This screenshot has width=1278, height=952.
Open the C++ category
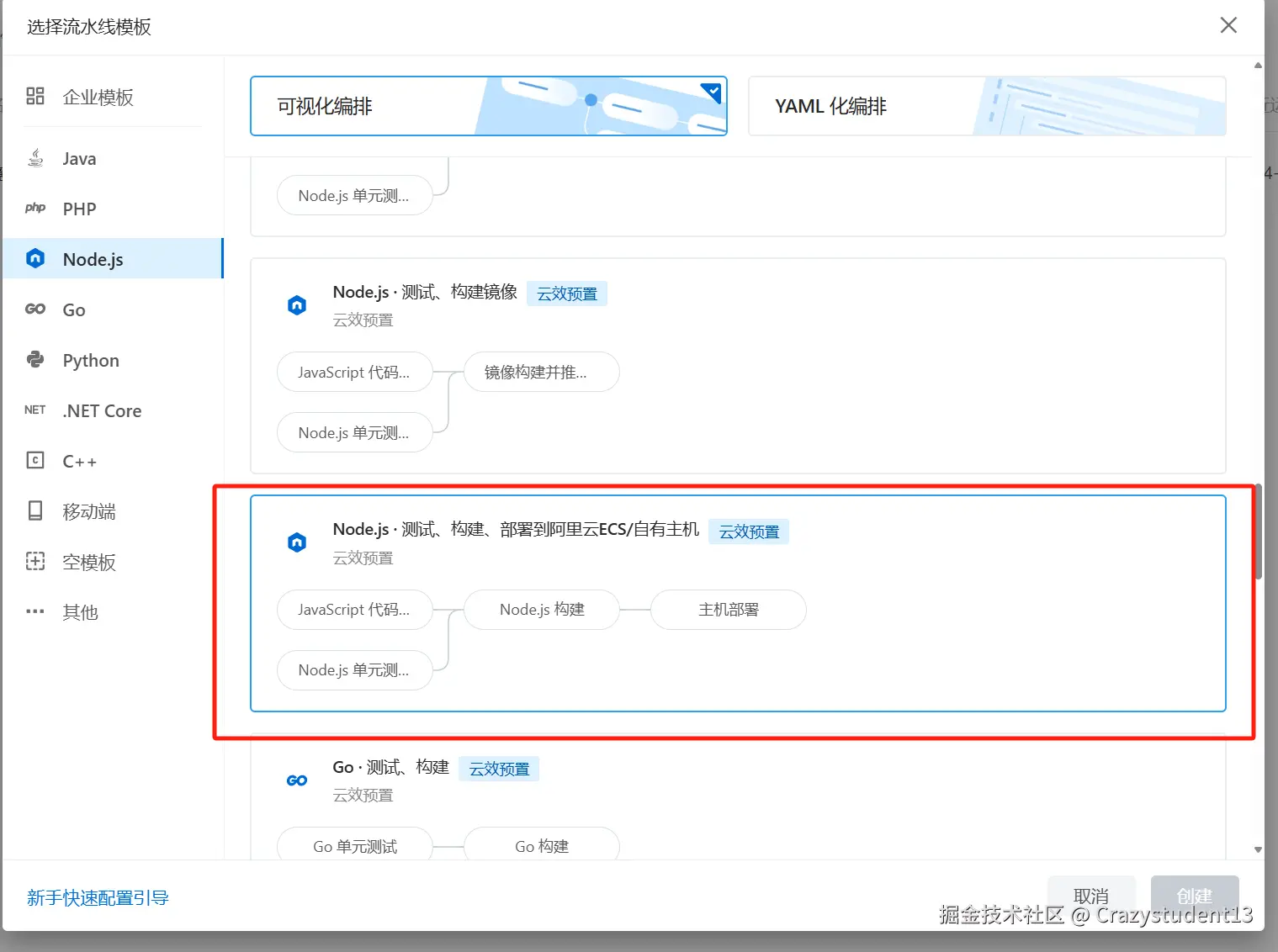[112, 461]
